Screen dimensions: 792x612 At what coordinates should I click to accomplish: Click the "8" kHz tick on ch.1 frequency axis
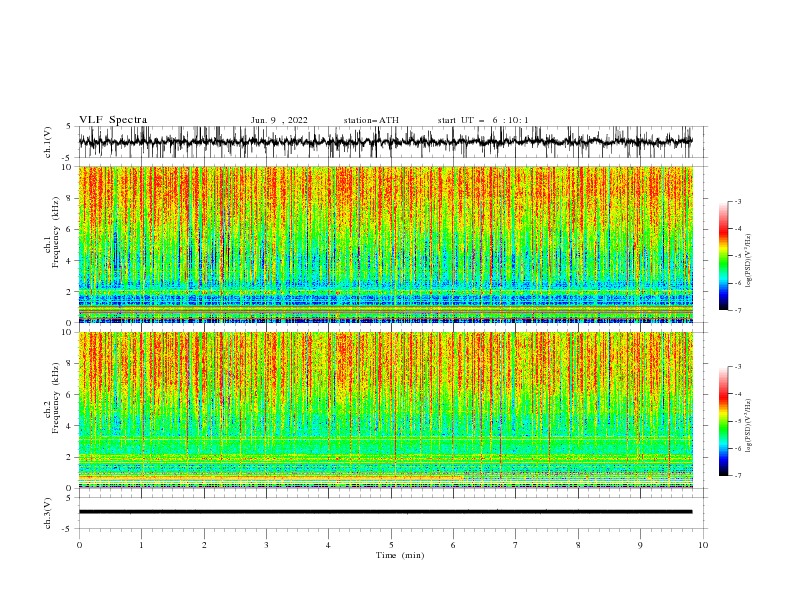coord(69,198)
